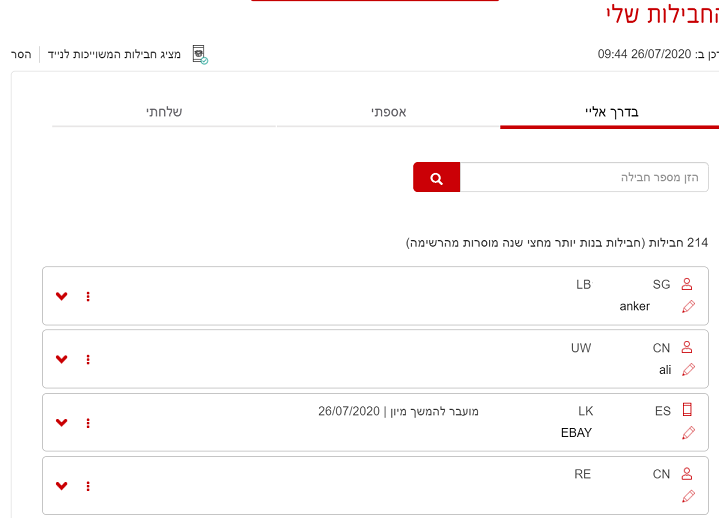
Task: Expand the EBAY package row chevron
Action: [x=62, y=423]
